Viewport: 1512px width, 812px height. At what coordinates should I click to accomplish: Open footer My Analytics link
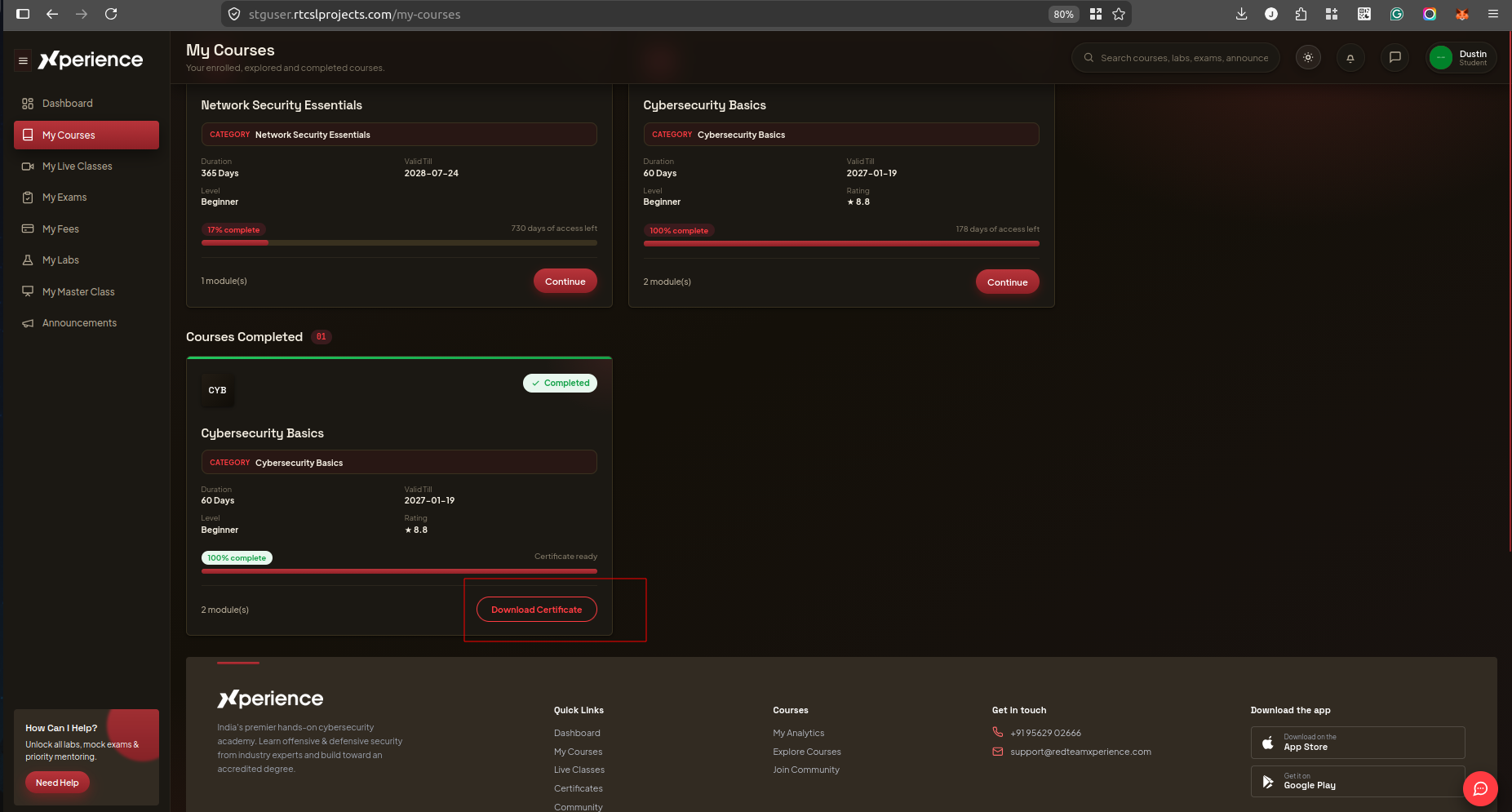(799, 733)
